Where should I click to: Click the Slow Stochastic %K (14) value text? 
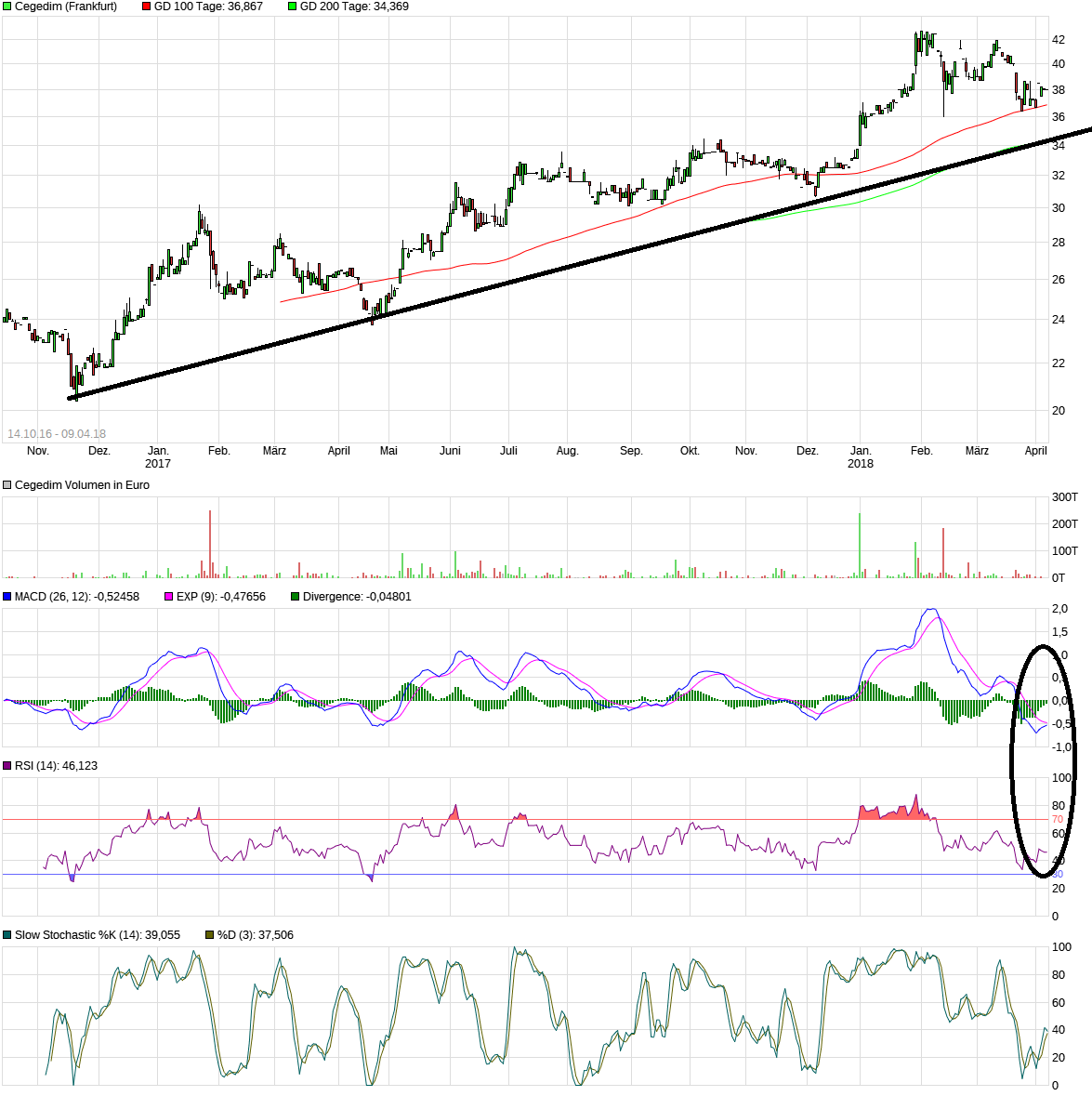click(x=98, y=935)
